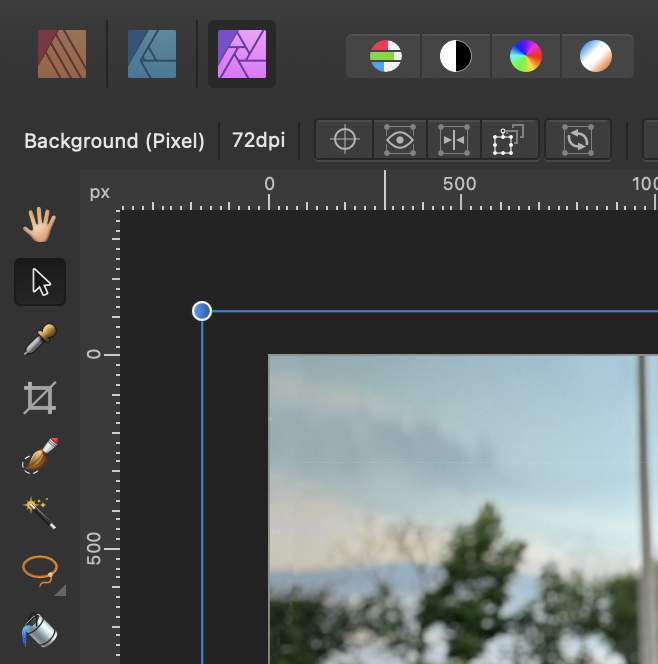Screen dimensions: 658x664
Task: Switch to the Affinity Designer persona
Action: (x=152, y=54)
